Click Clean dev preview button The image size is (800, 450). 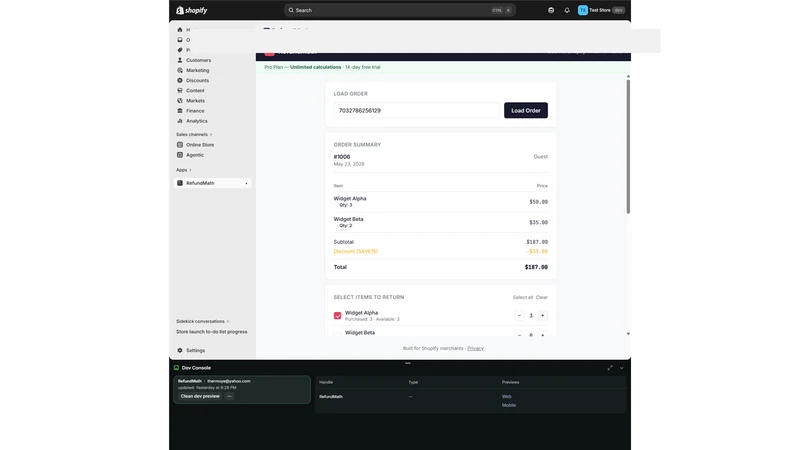[x=200, y=396]
